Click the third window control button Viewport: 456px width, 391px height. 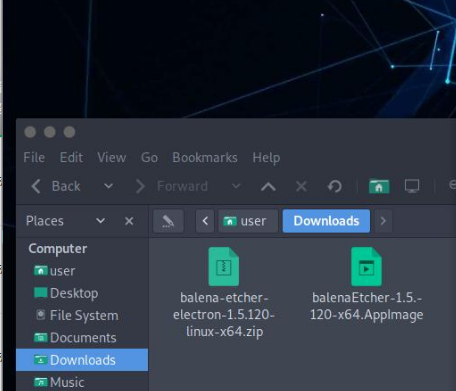69,132
